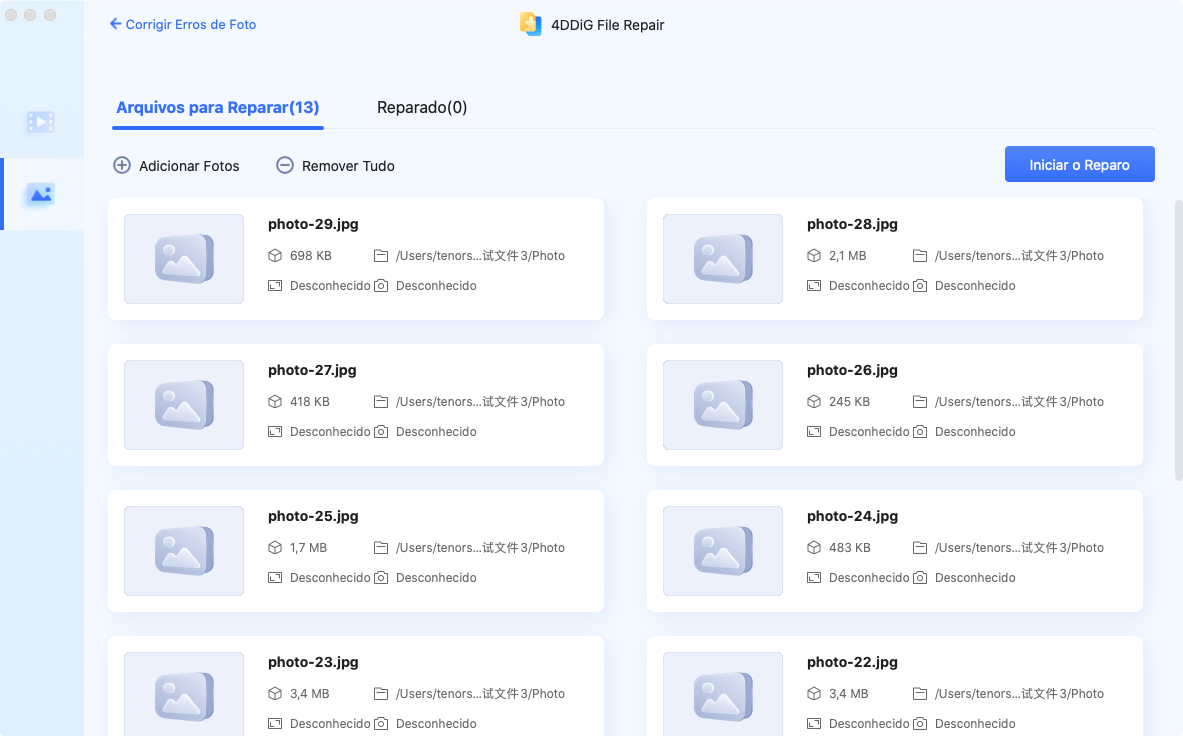Click Remover Tudo button

335,165
